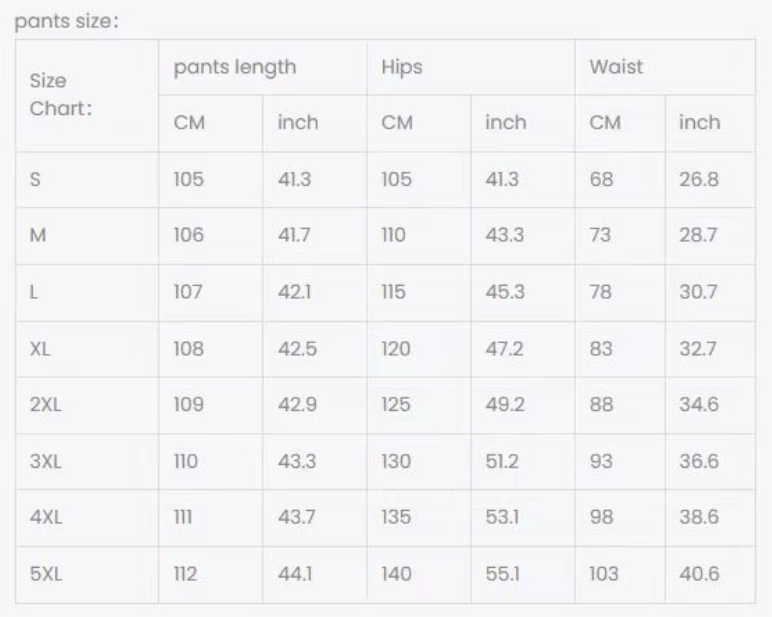
Task: Click the 'pants size:' heading text
Action: click(x=66, y=21)
